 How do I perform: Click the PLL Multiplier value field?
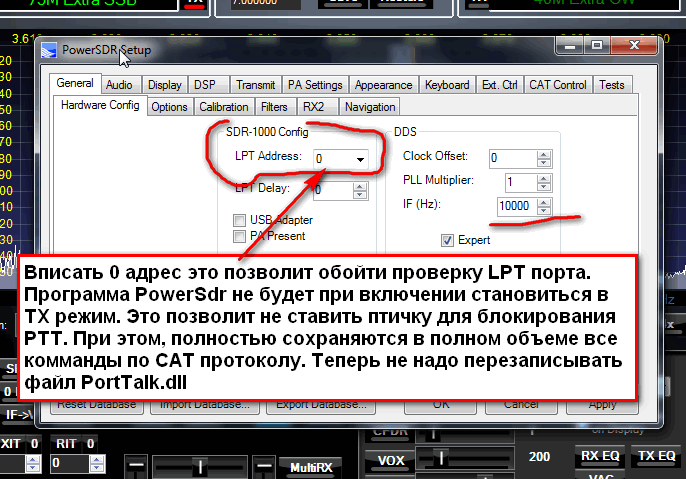pyautogui.click(x=521, y=182)
